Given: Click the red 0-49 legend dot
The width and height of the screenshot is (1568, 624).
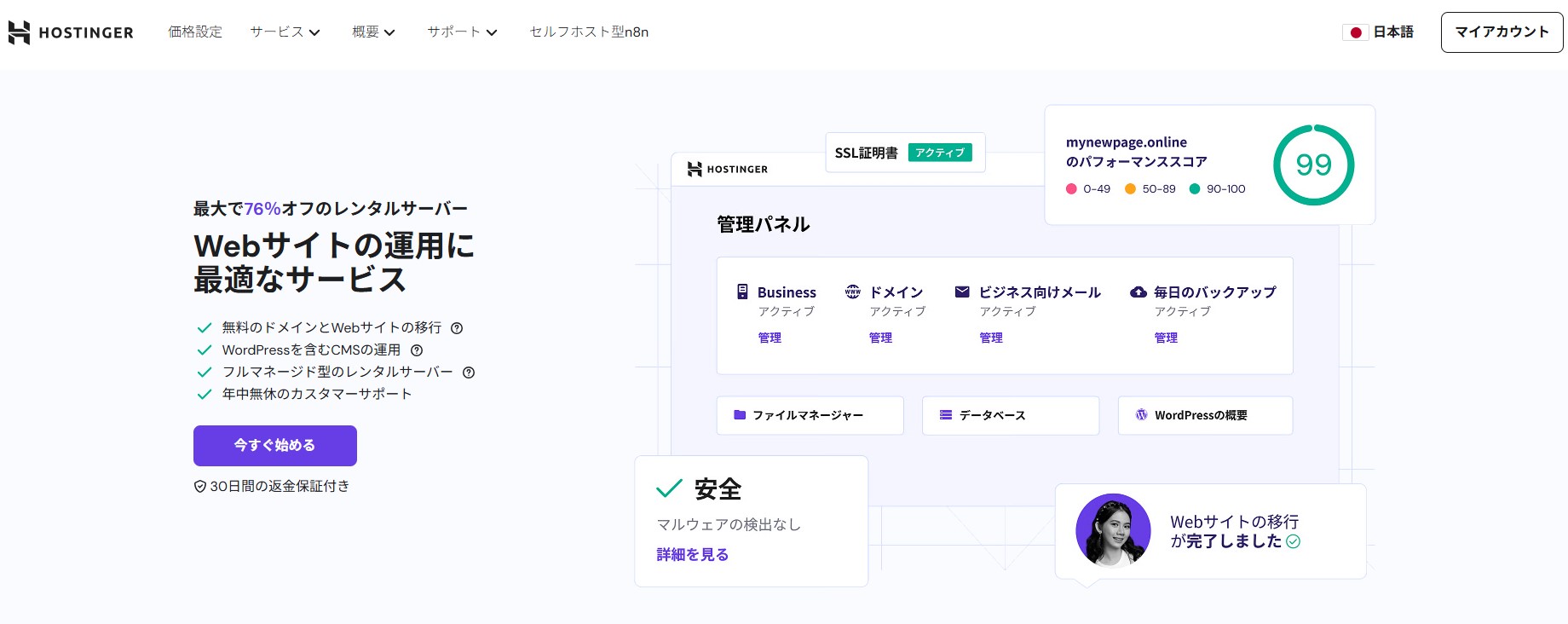Looking at the screenshot, I should 1071,189.
